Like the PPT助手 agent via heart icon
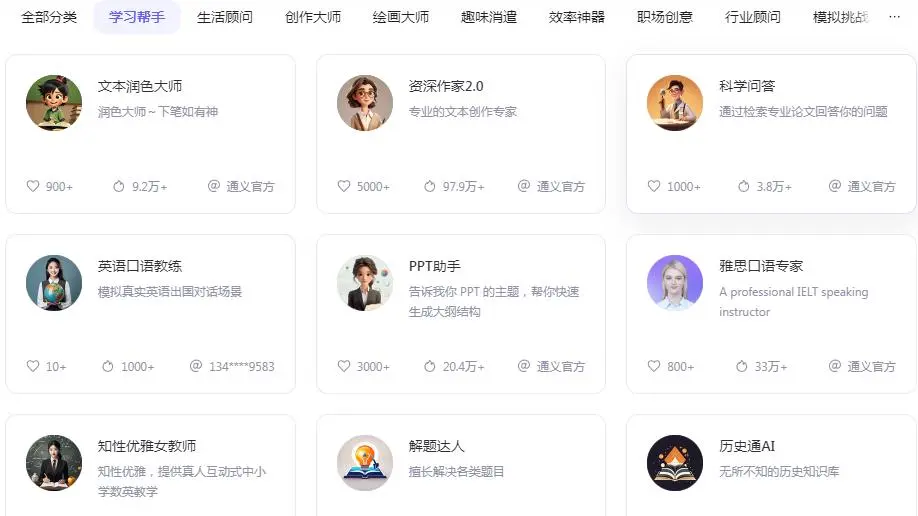Screen dimensions: 918x516 click(x=344, y=366)
